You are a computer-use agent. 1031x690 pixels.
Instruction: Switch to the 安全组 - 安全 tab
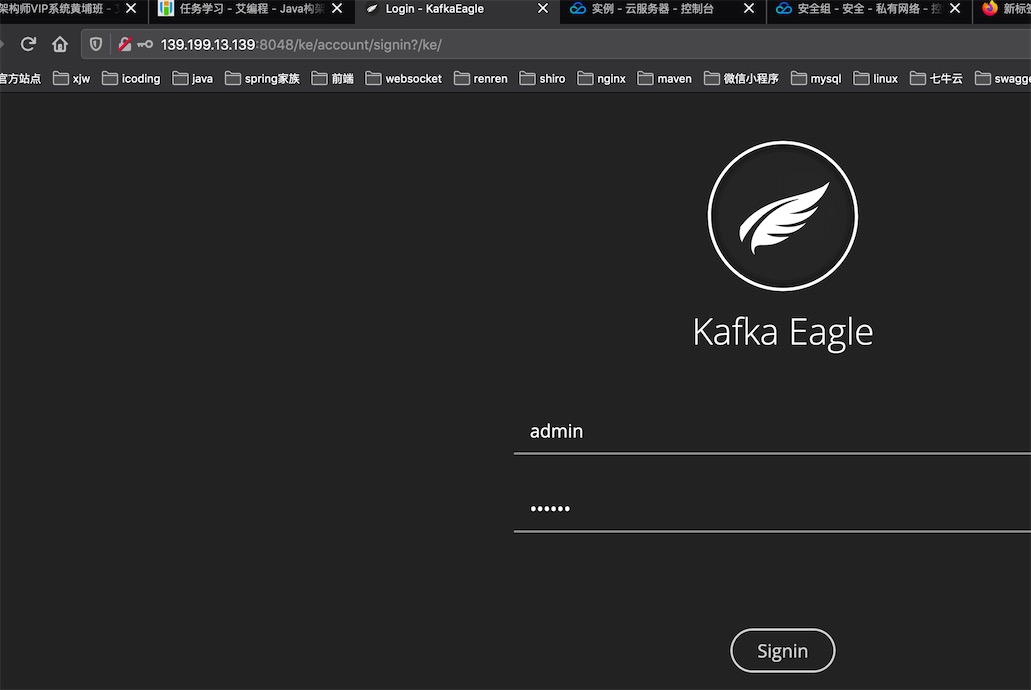click(868, 9)
